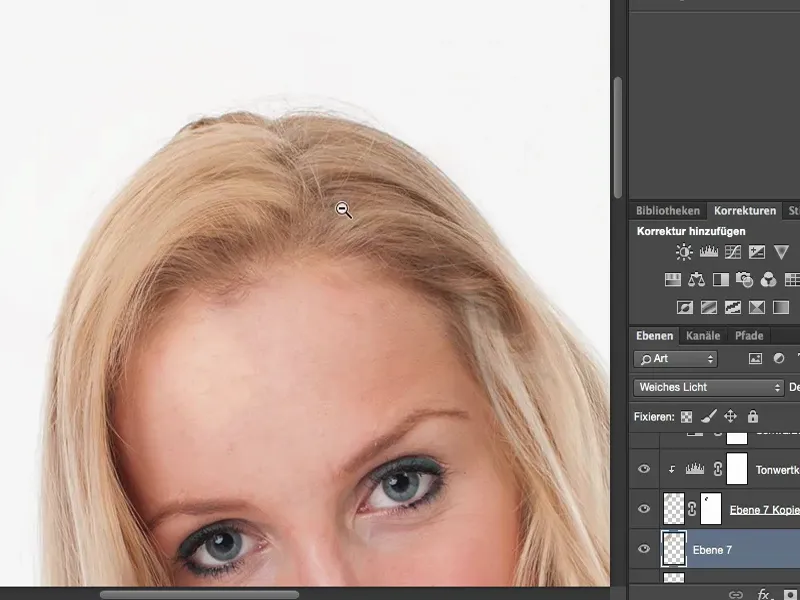800x600 pixels.
Task: Lock all with the padlock icon
Action: (x=753, y=417)
